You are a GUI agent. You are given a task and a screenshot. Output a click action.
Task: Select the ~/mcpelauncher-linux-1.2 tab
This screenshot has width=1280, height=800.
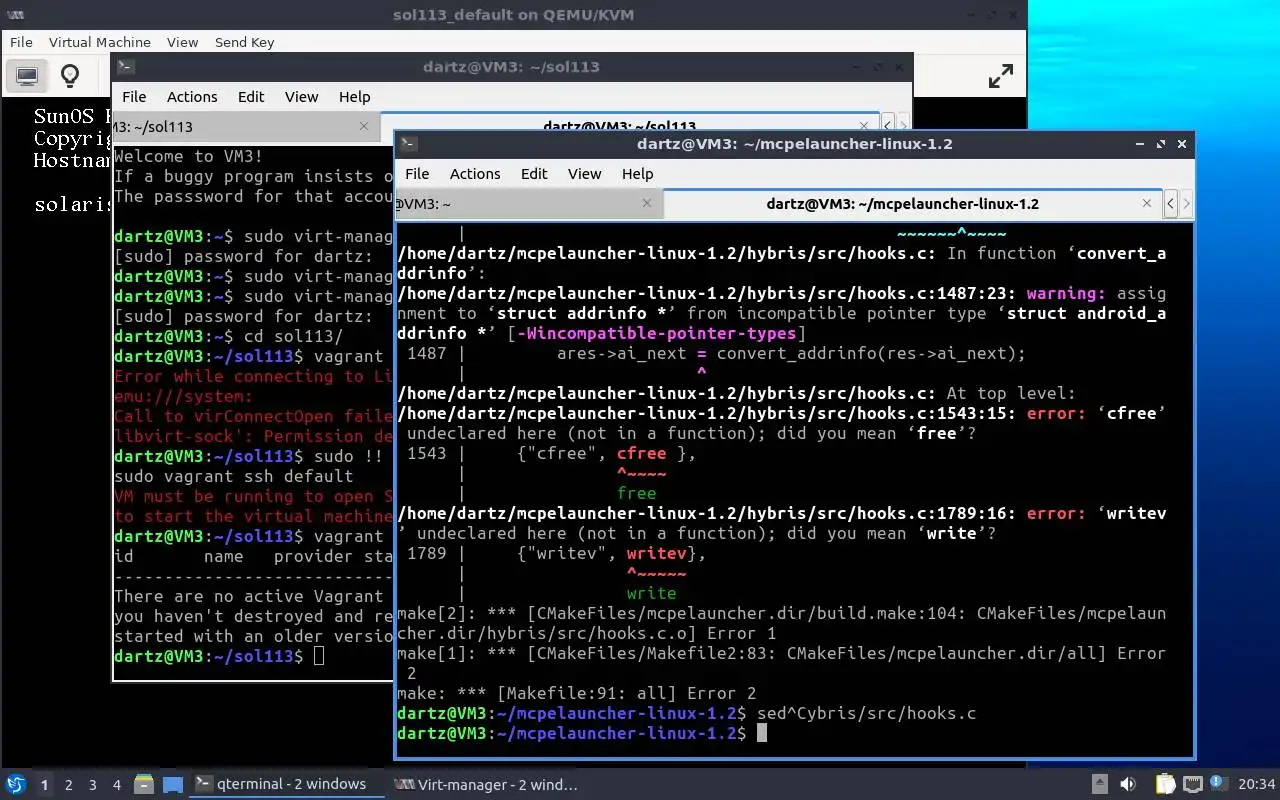pyautogui.click(x=912, y=203)
